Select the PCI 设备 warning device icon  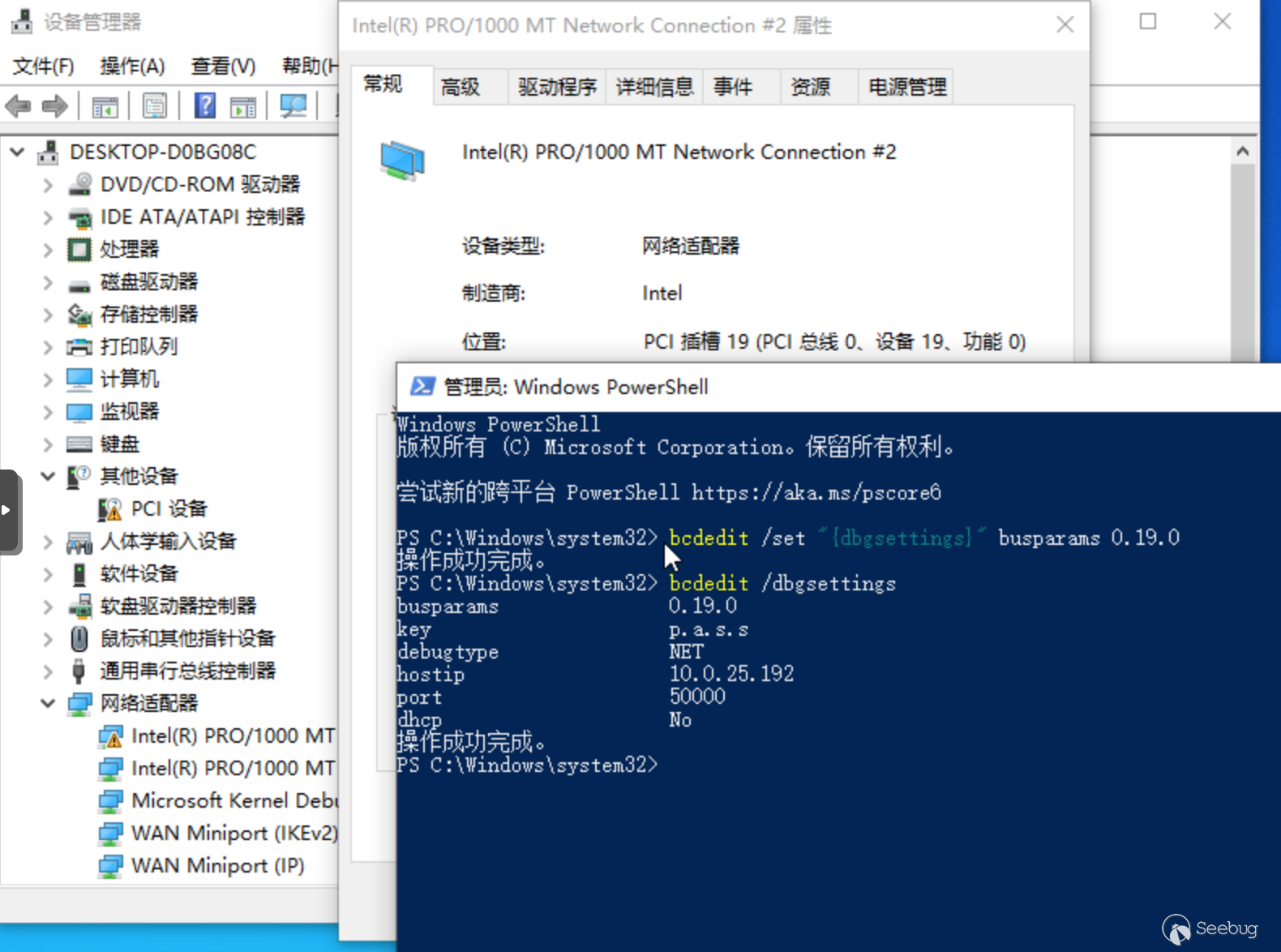tap(109, 509)
